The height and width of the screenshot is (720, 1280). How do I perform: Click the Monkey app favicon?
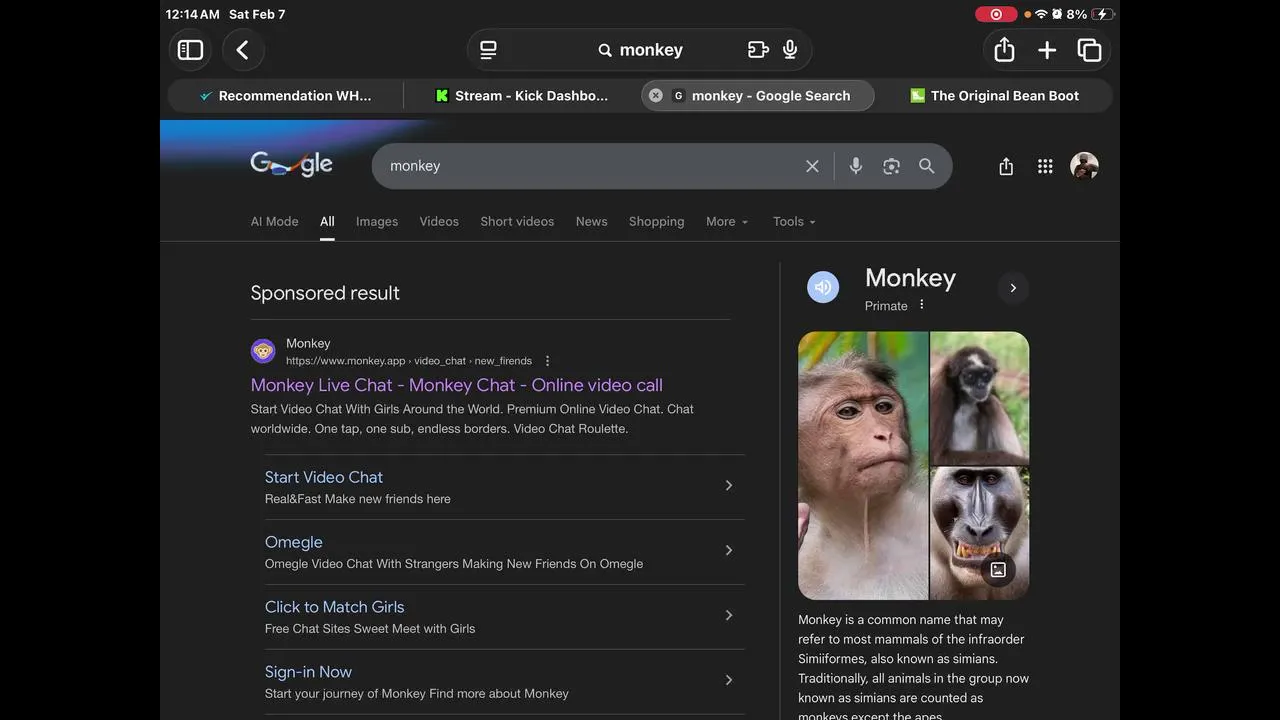(263, 351)
